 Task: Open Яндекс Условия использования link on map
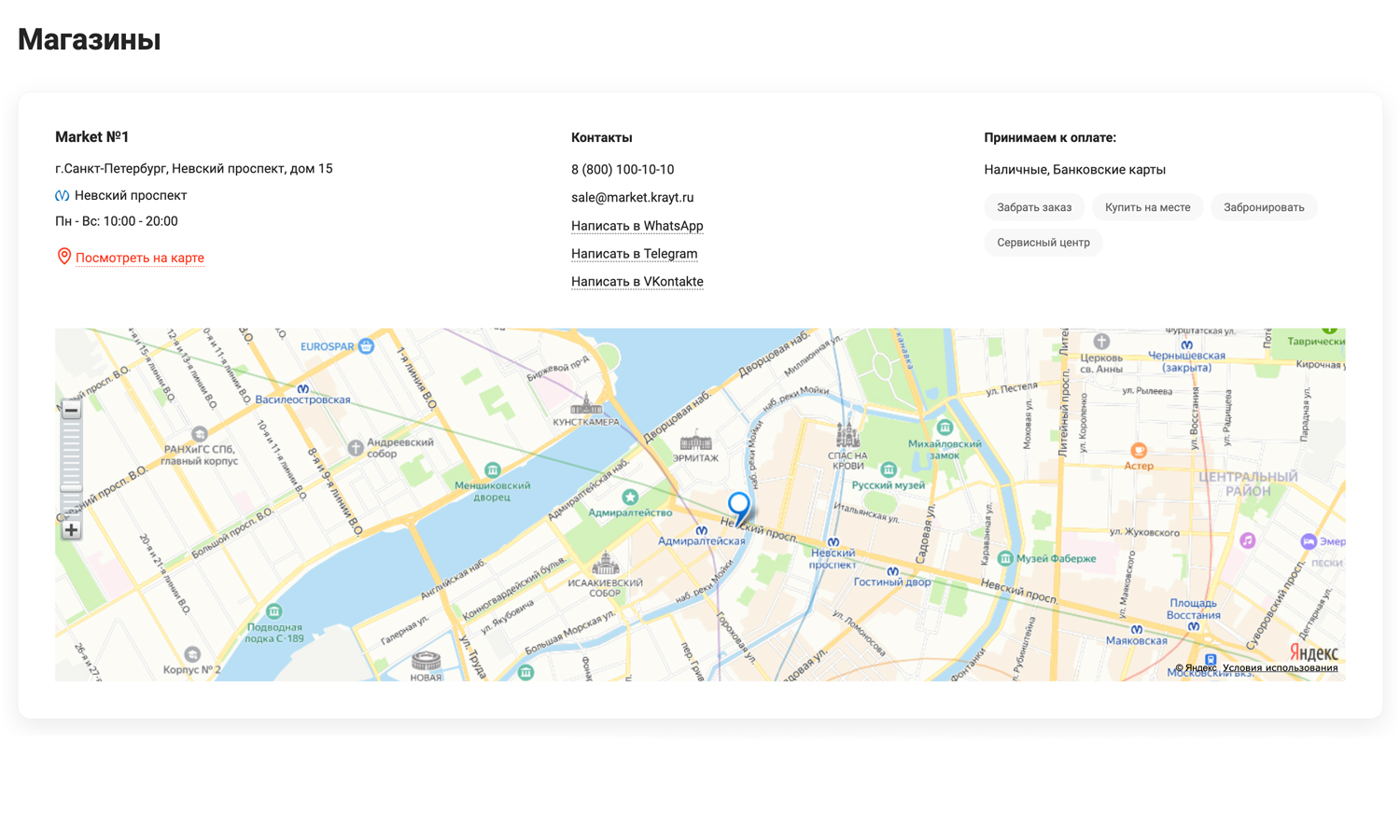coord(1280,667)
